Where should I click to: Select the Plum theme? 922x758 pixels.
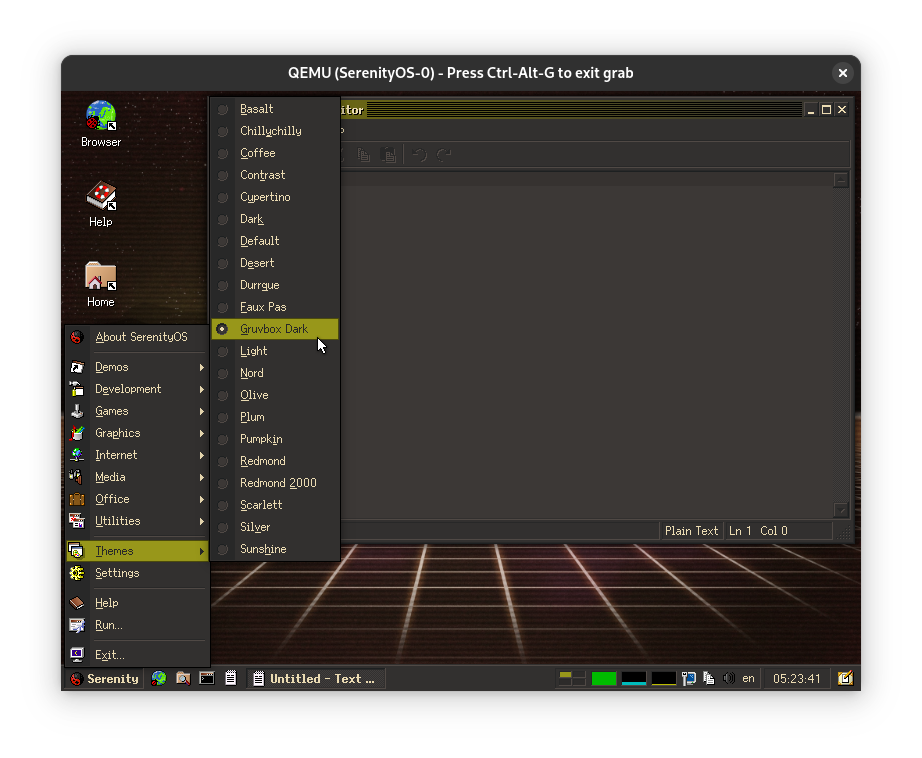coord(275,417)
